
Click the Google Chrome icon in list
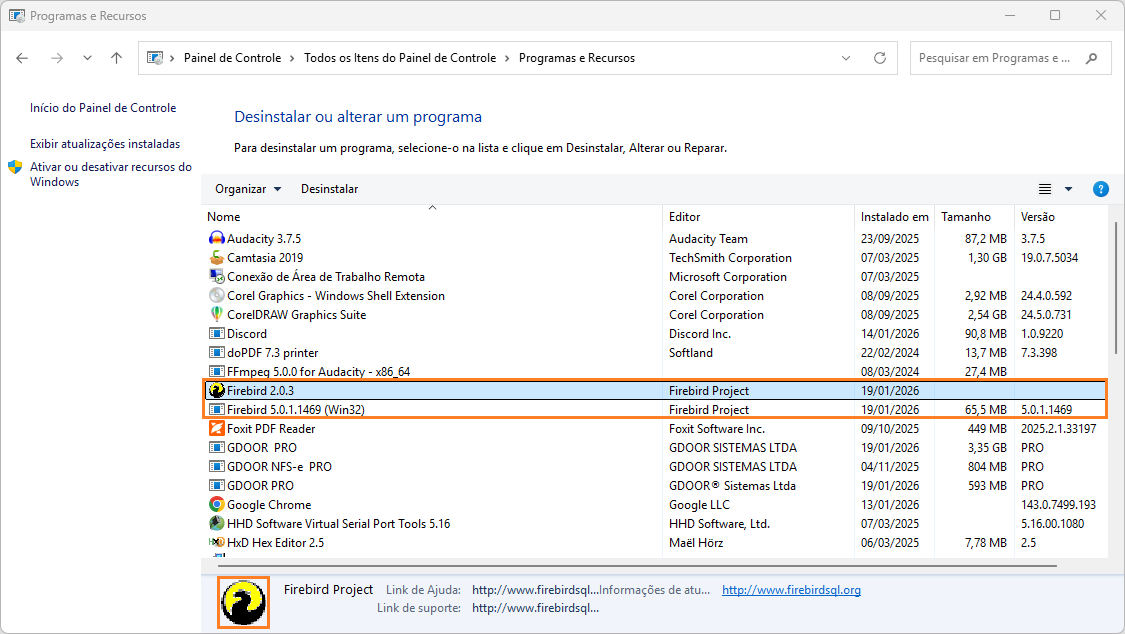(x=216, y=505)
